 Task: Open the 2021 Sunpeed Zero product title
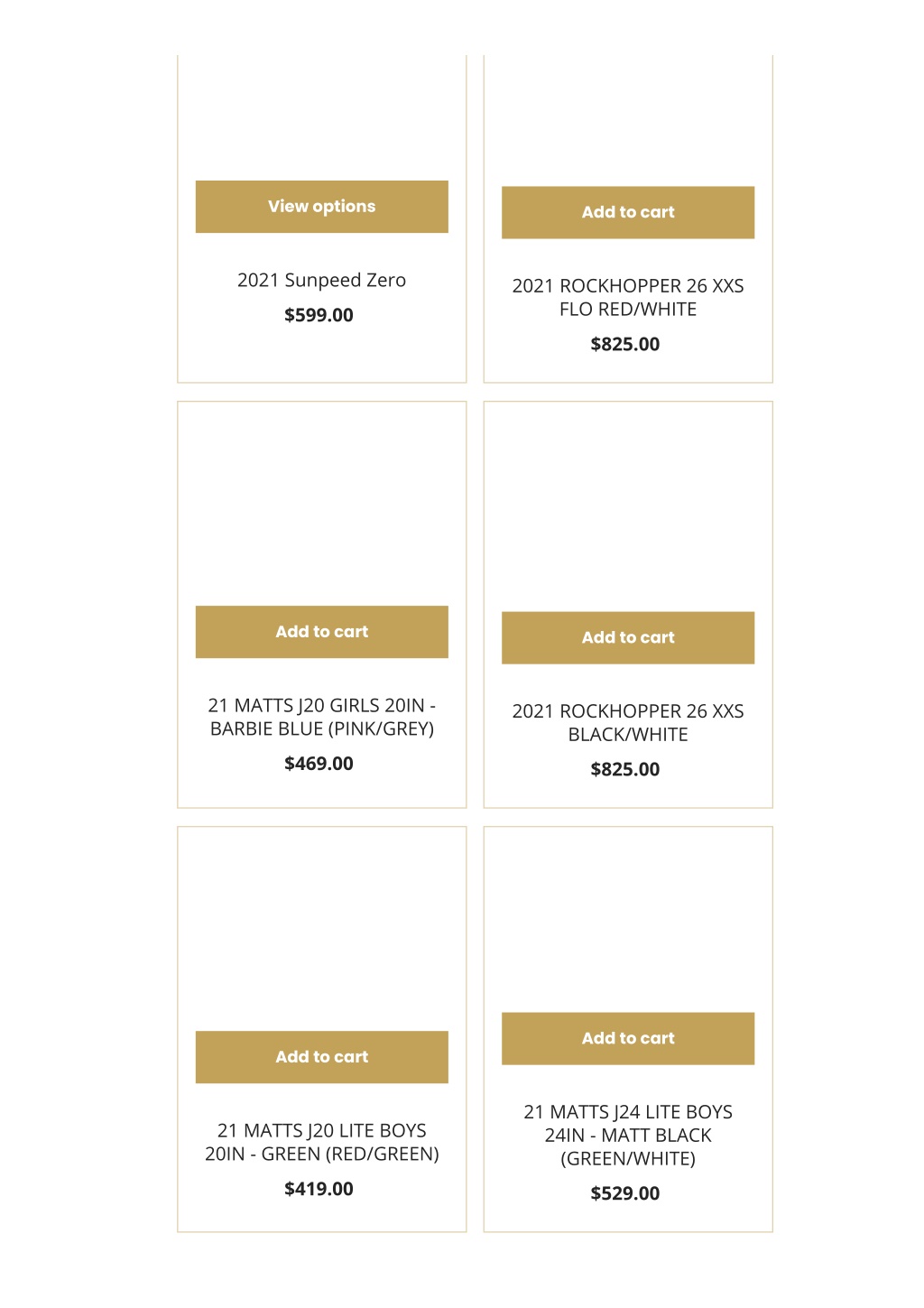pos(321,281)
